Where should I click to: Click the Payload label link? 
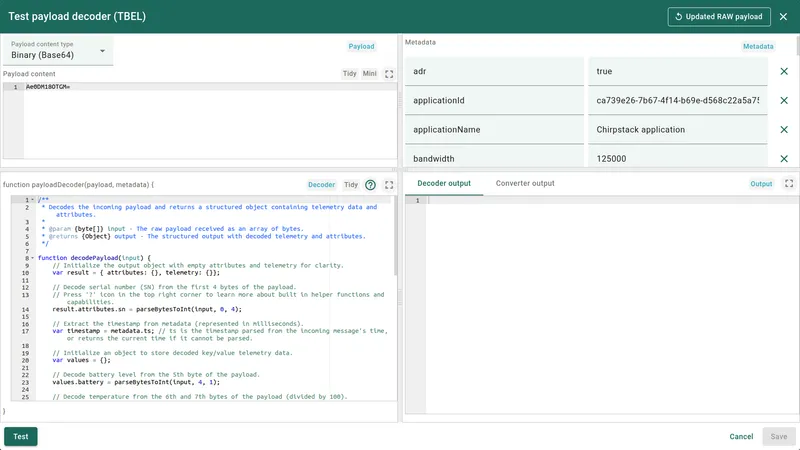361,46
